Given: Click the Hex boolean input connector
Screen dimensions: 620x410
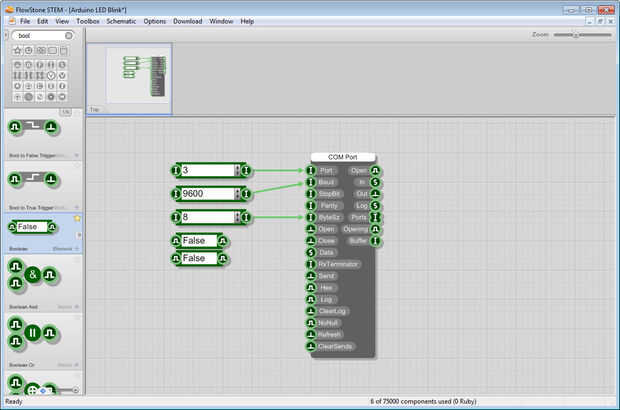Looking at the screenshot, I should (x=311, y=287).
